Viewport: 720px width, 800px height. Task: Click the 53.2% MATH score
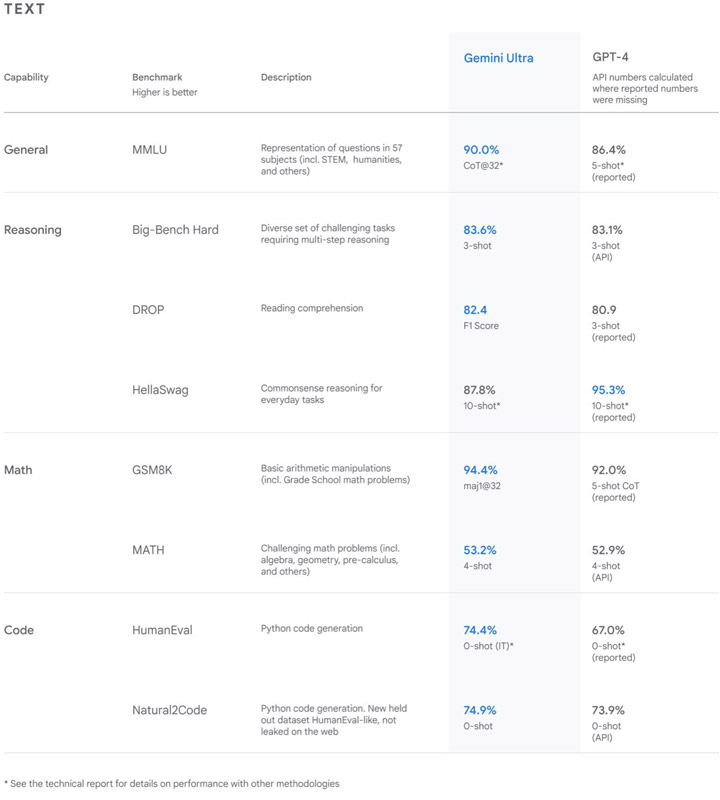(480, 551)
